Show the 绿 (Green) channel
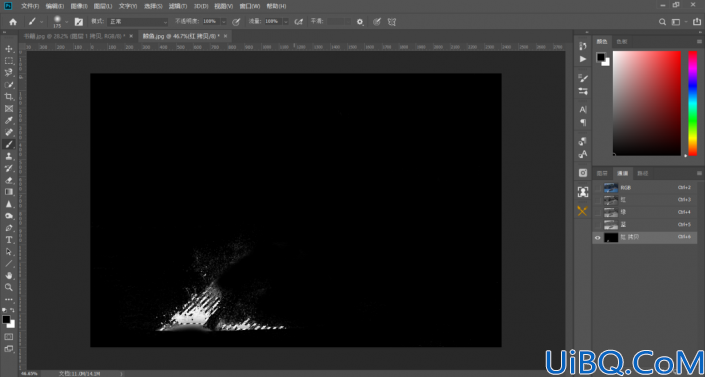The image size is (705, 377). tap(598, 212)
